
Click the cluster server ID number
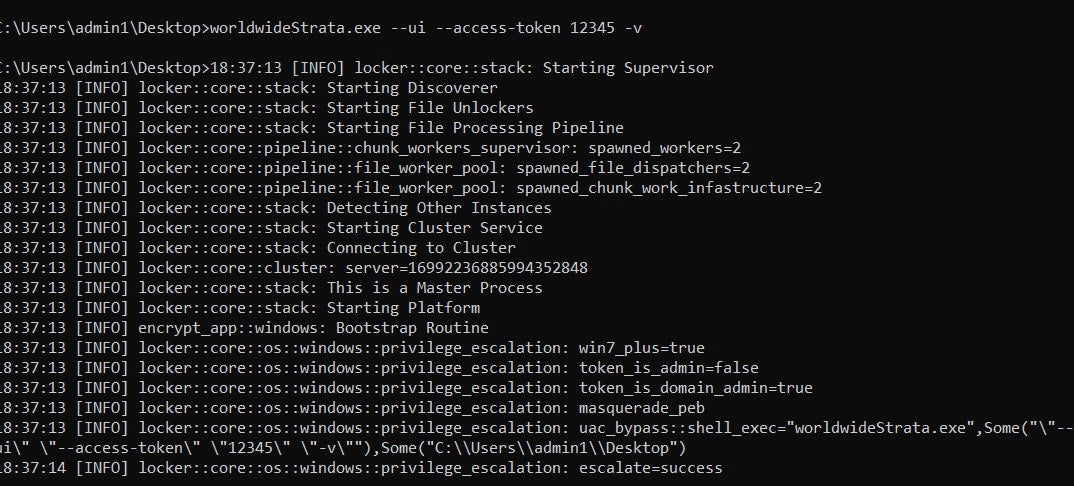tap(502, 268)
